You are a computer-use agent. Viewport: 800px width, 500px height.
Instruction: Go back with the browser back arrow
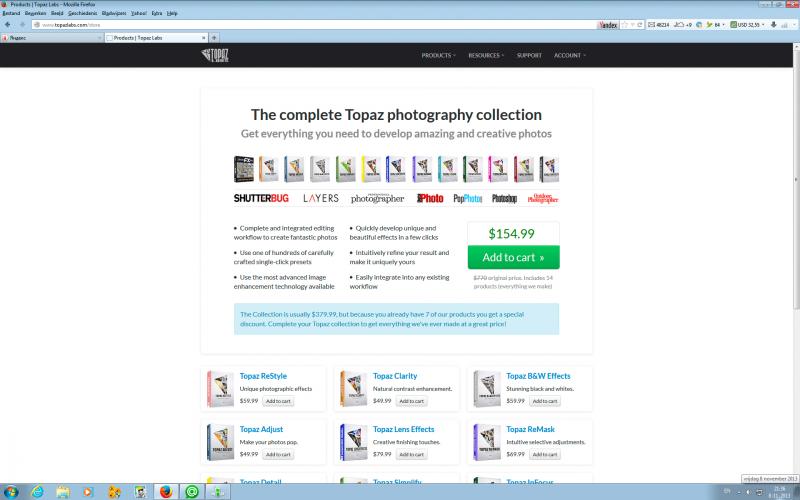[x=8, y=24]
